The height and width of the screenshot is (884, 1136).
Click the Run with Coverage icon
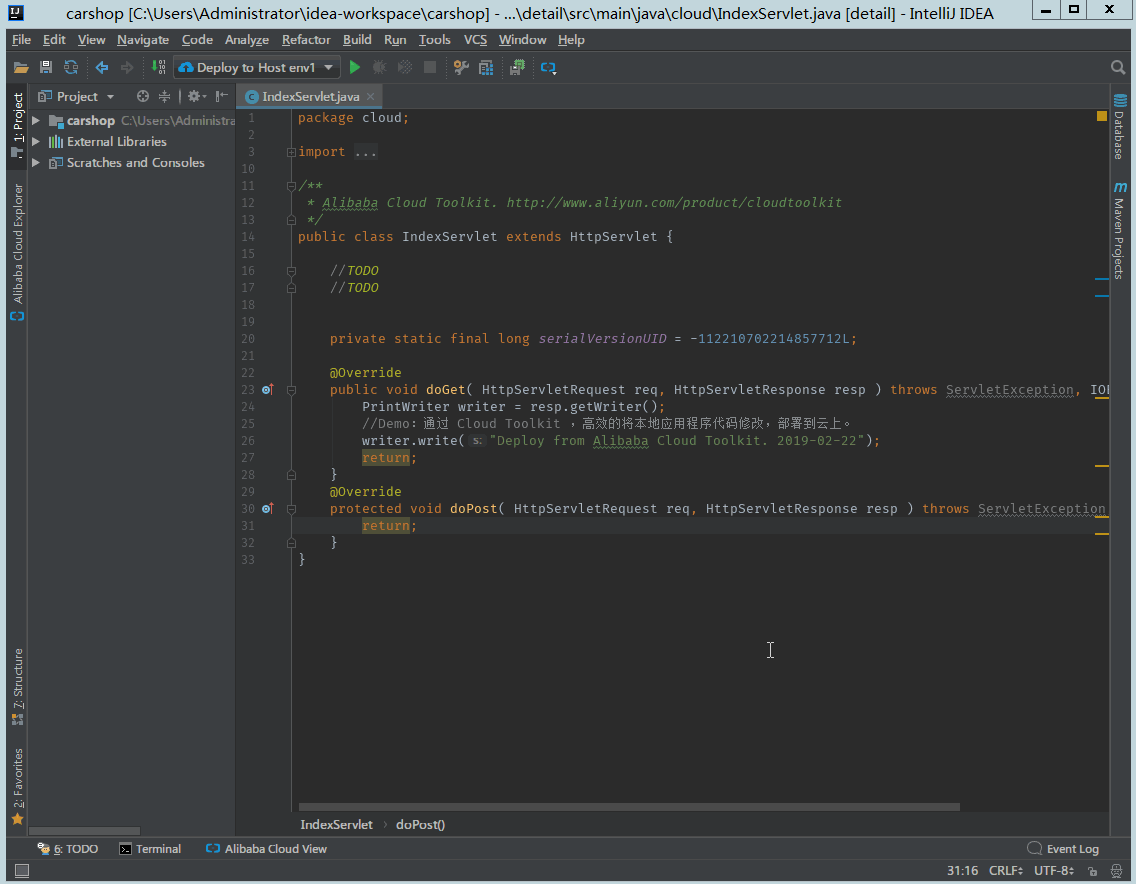tap(405, 67)
